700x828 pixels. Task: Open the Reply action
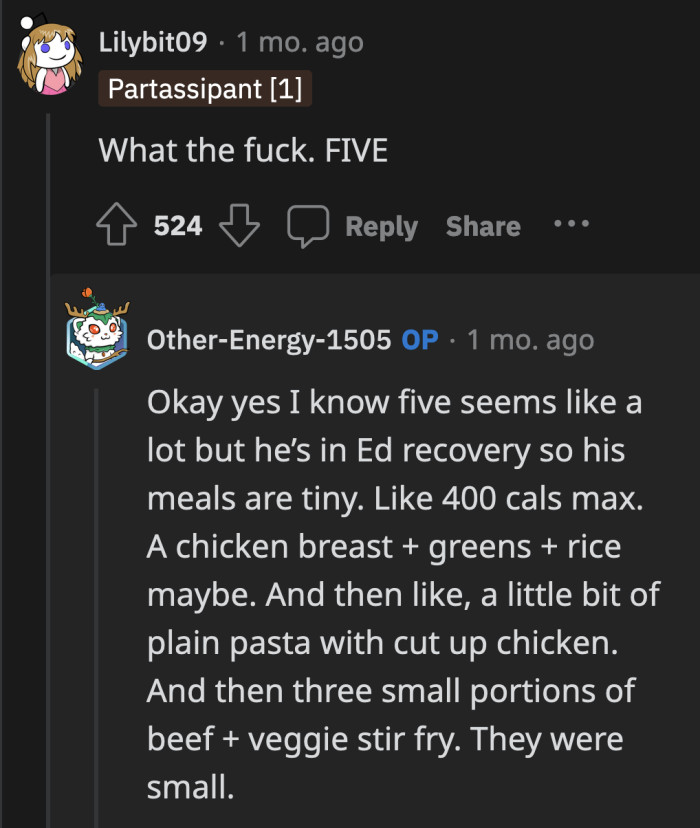[380, 225]
